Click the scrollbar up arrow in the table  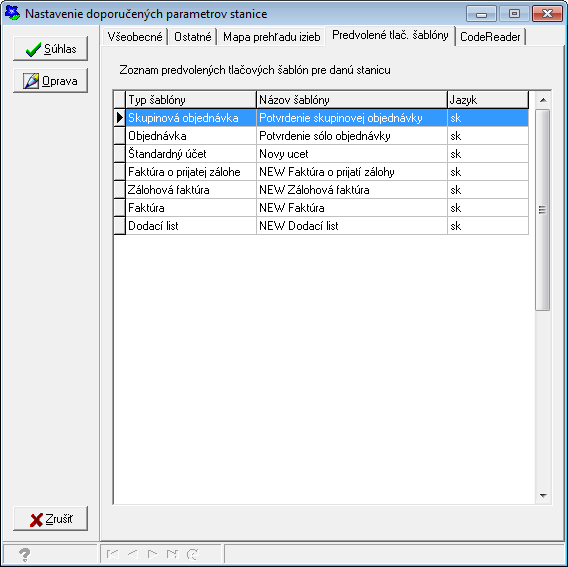[543, 100]
